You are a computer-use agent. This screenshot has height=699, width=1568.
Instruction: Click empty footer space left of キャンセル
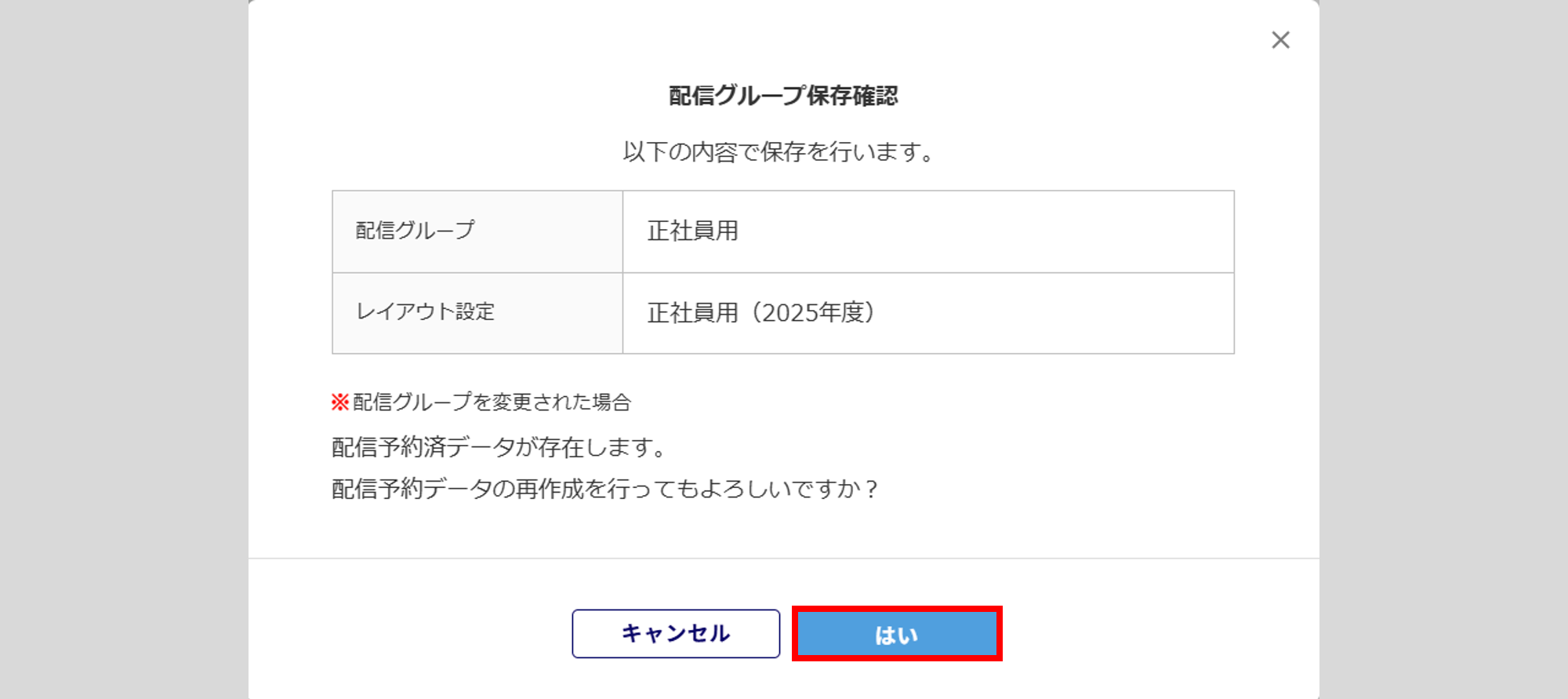[x=408, y=634]
